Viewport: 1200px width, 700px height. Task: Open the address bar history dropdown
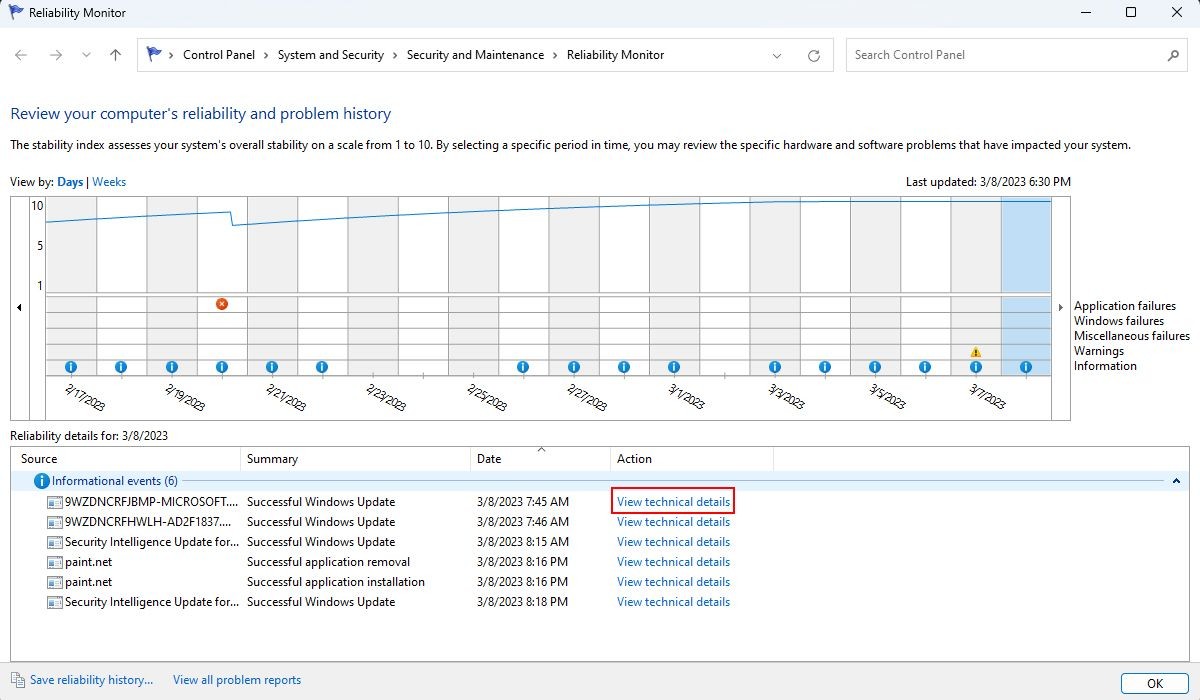(x=777, y=56)
